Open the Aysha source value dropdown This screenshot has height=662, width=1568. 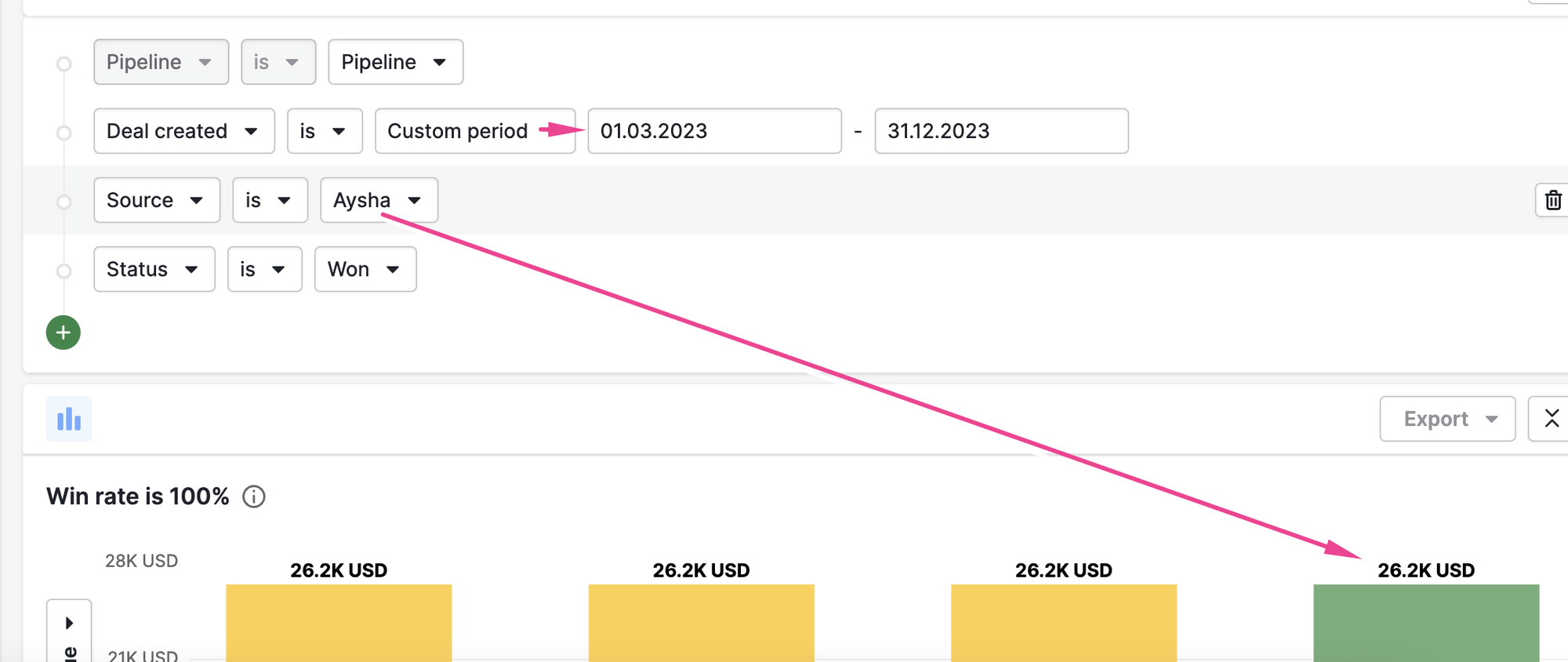pyautogui.click(x=379, y=200)
